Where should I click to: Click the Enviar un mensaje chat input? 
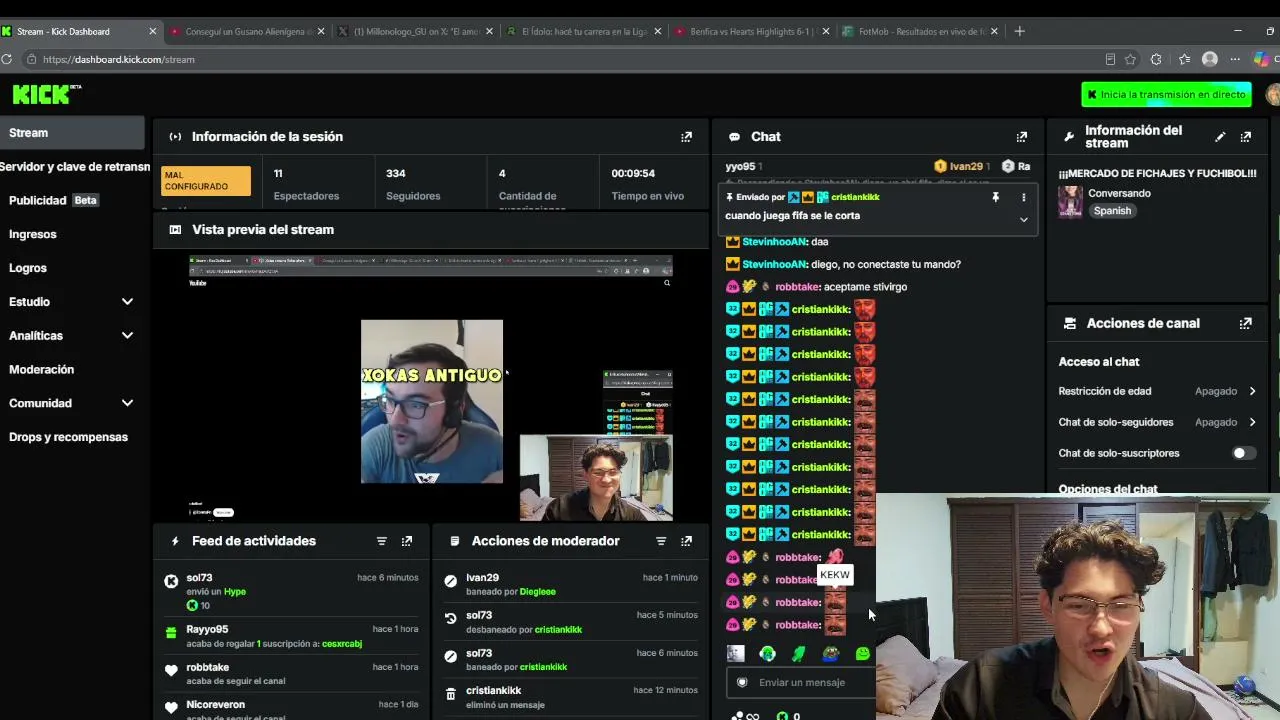tap(802, 682)
